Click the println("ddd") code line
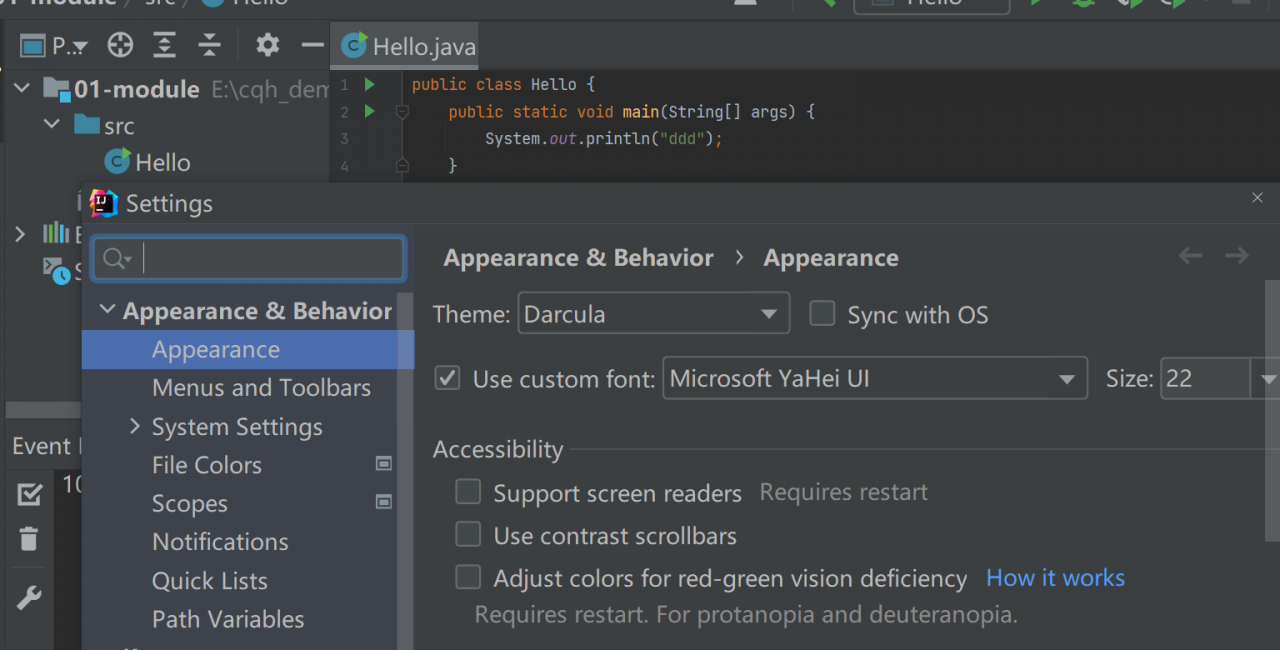 (603, 139)
